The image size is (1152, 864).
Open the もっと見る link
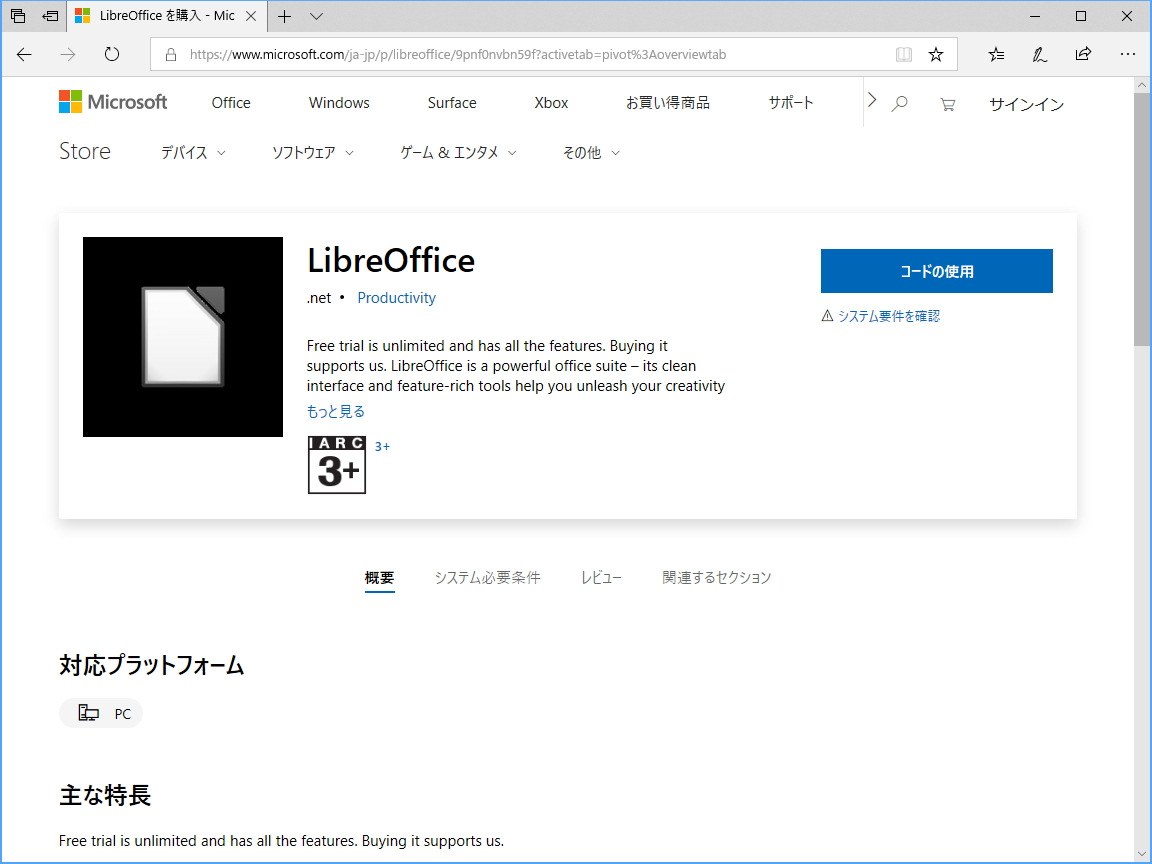(335, 411)
